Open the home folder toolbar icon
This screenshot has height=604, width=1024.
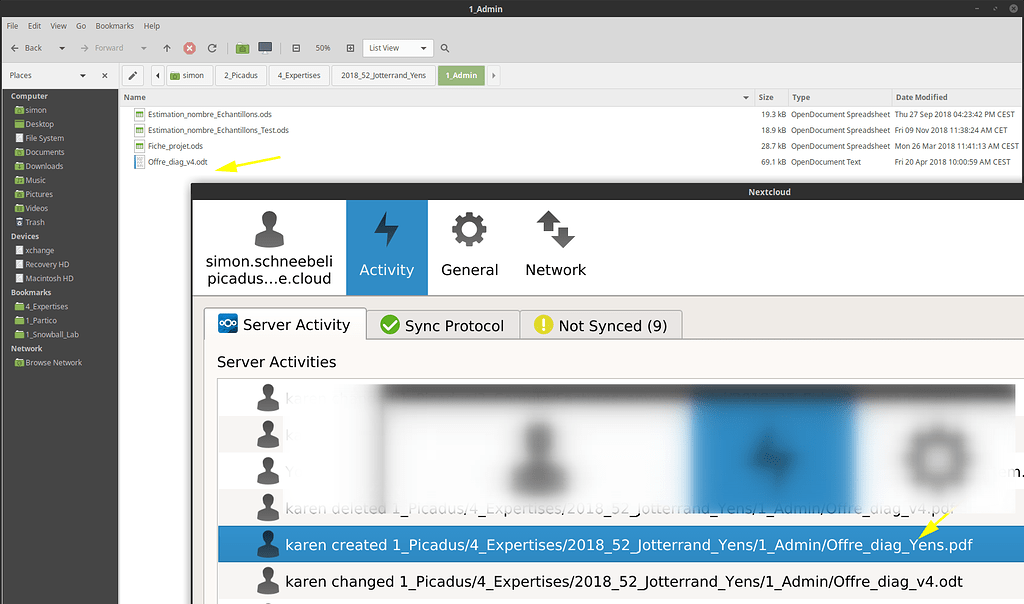242,48
